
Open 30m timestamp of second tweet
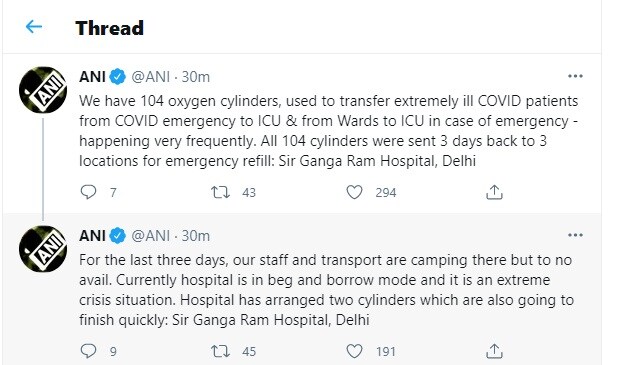click(195, 236)
